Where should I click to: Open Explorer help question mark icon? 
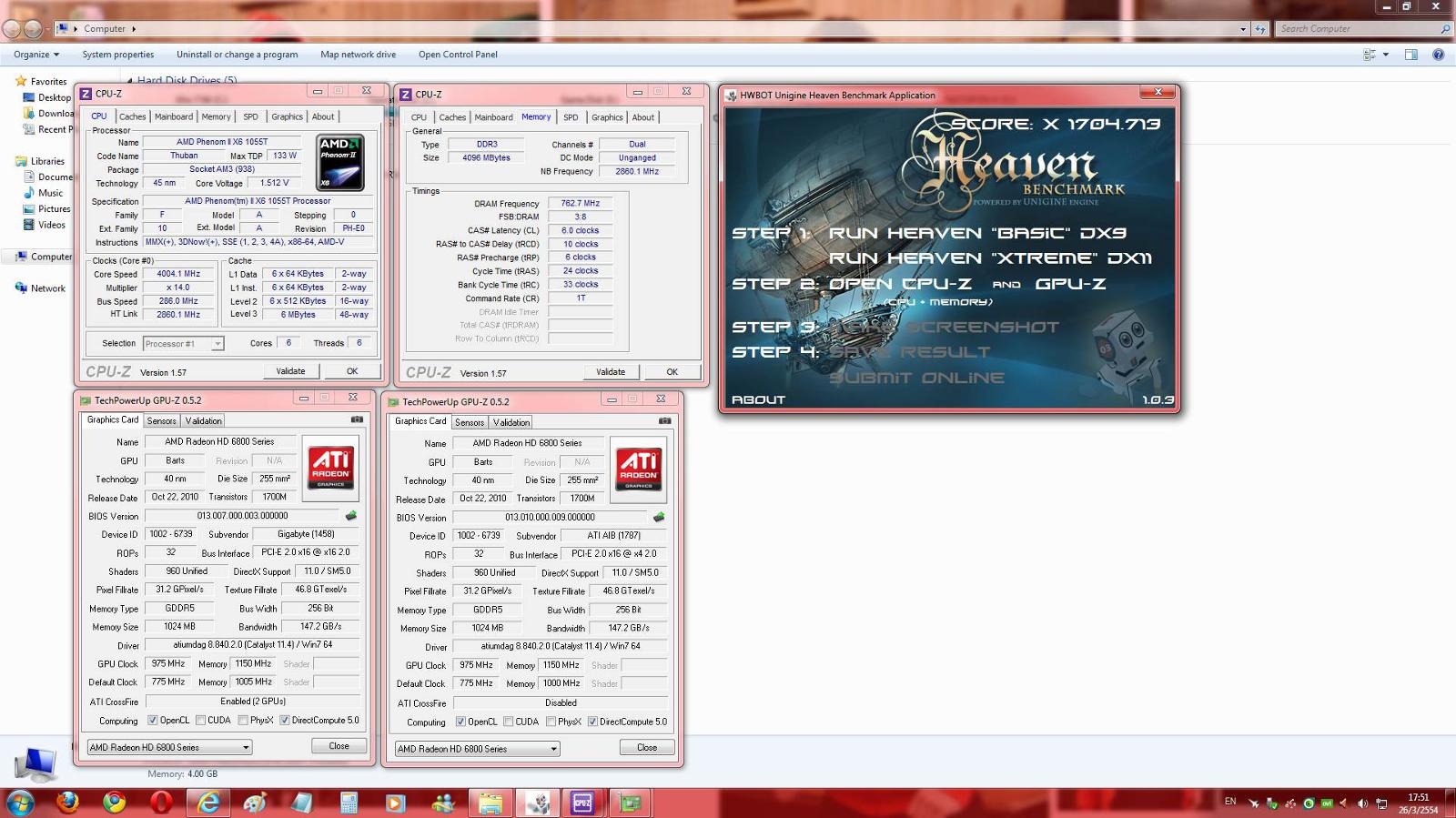1438,55
